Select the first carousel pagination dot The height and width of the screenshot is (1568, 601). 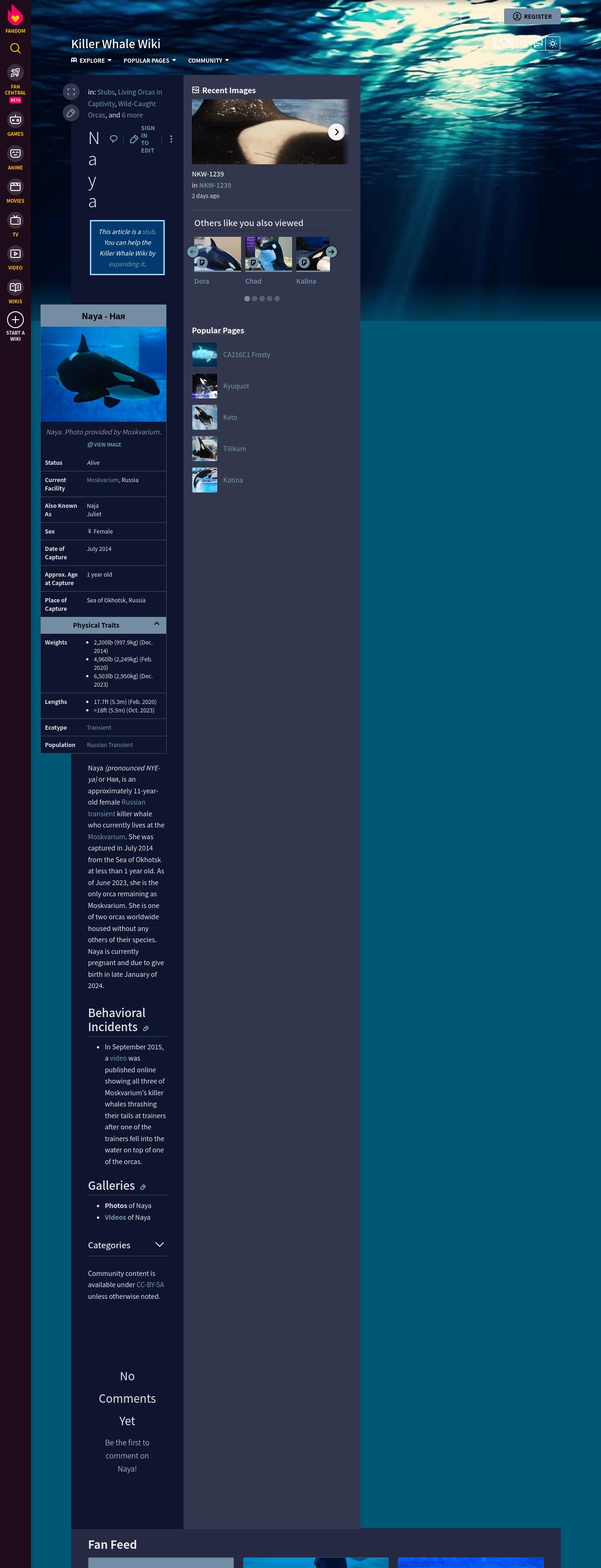coord(247,299)
